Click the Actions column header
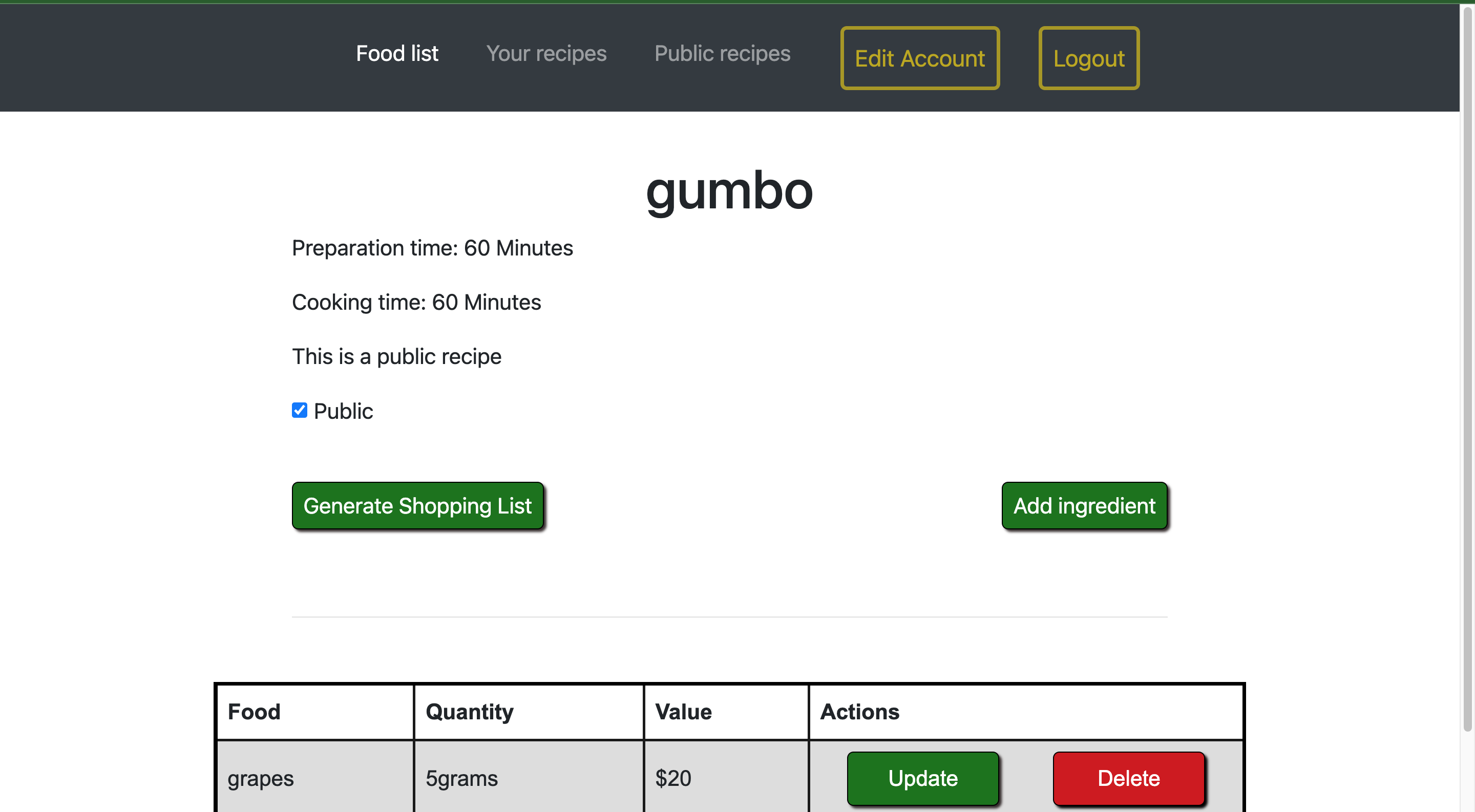Image resolution: width=1475 pixels, height=812 pixels. click(x=860, y=711)
